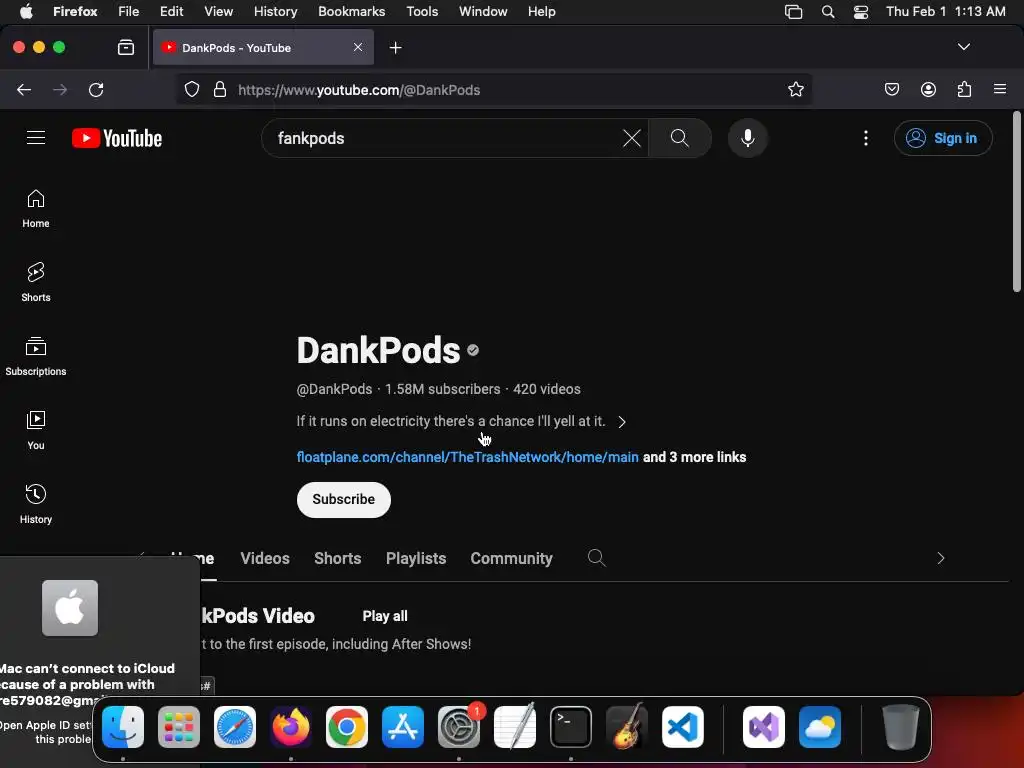This screenshot has height=768, width=1024.
Task: Open the Firefox application menu
Action: click(x=1000, y=89)
